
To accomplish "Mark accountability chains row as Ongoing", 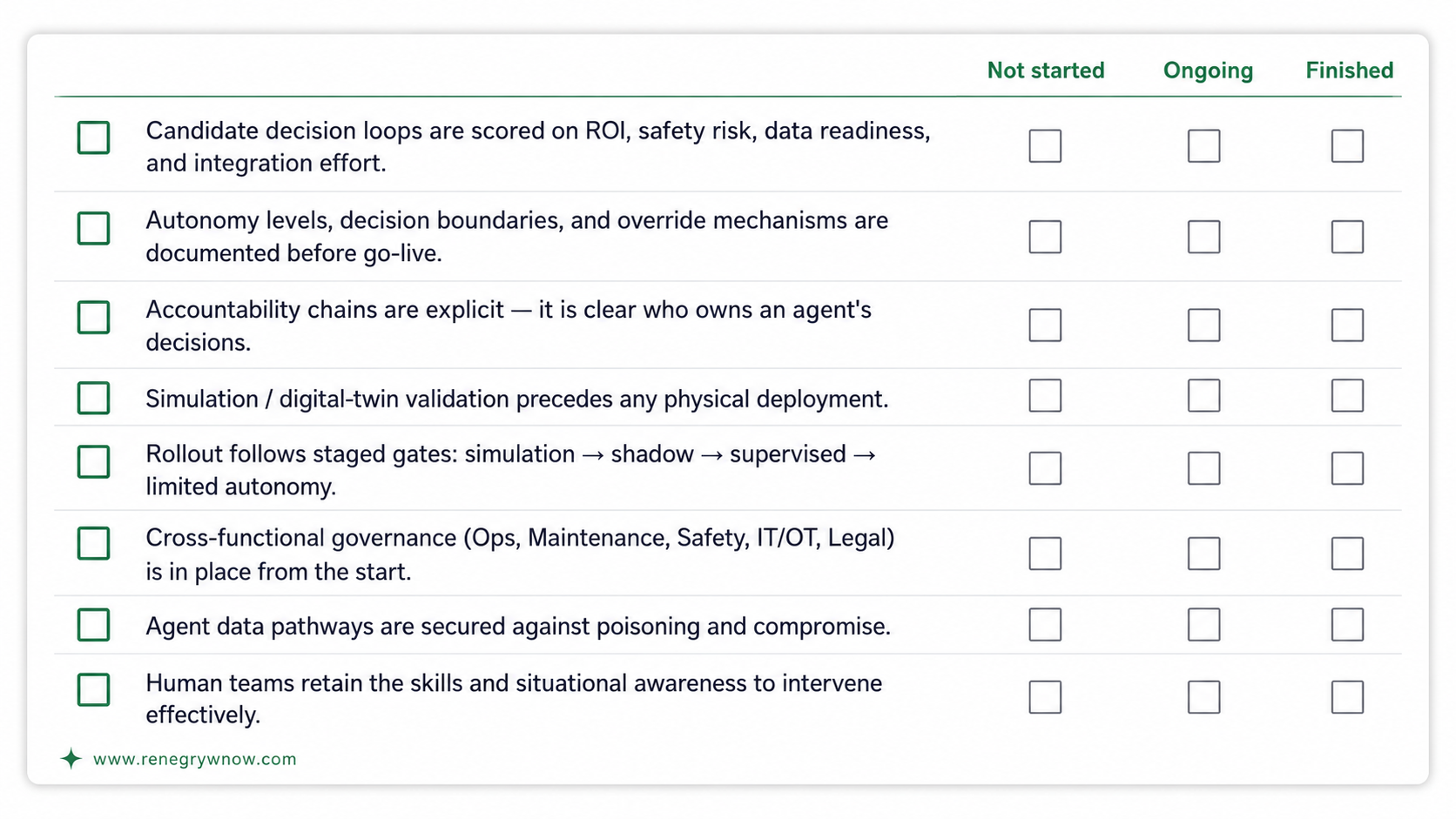I will pos(1204,326).
